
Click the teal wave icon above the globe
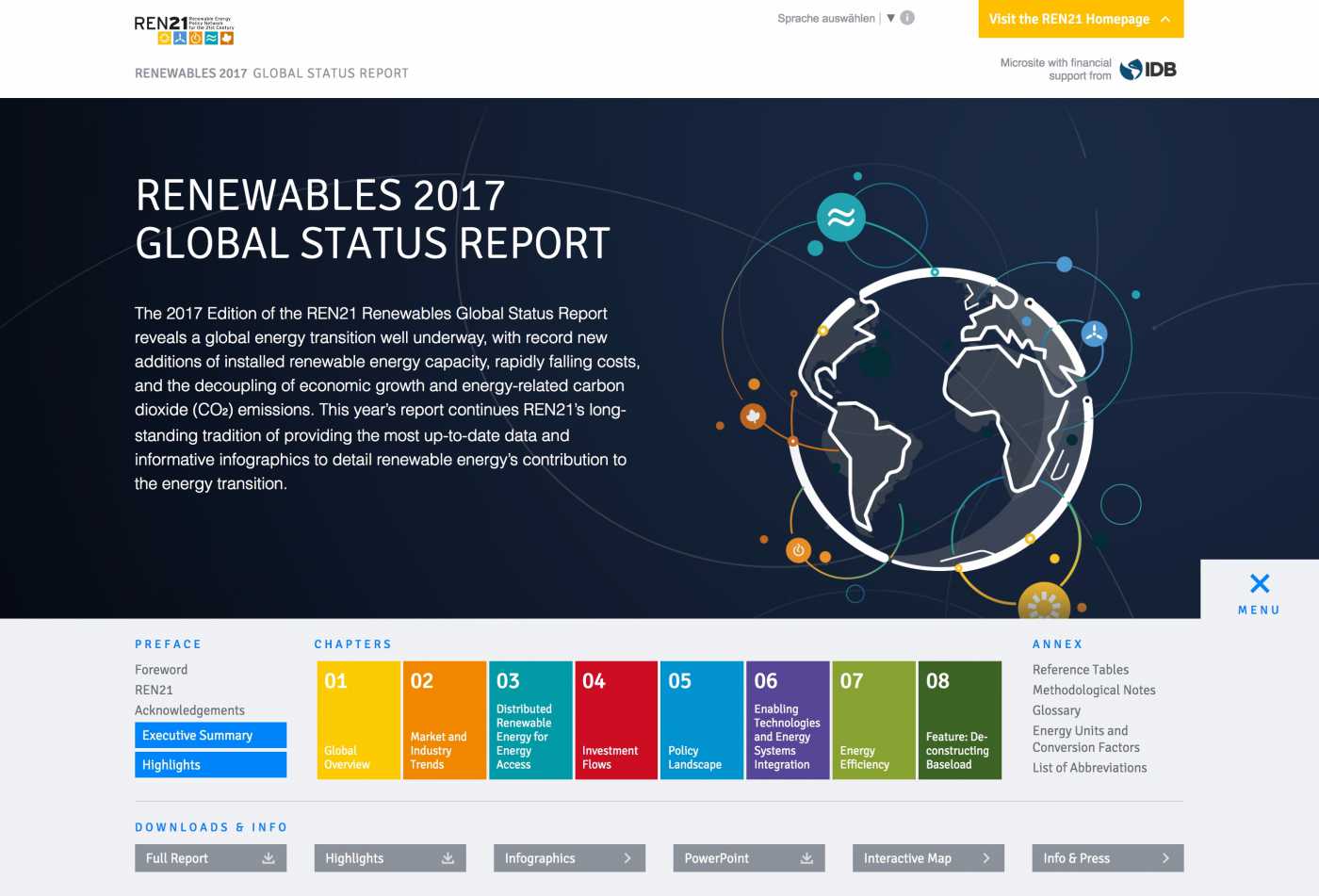click(840, 218)
